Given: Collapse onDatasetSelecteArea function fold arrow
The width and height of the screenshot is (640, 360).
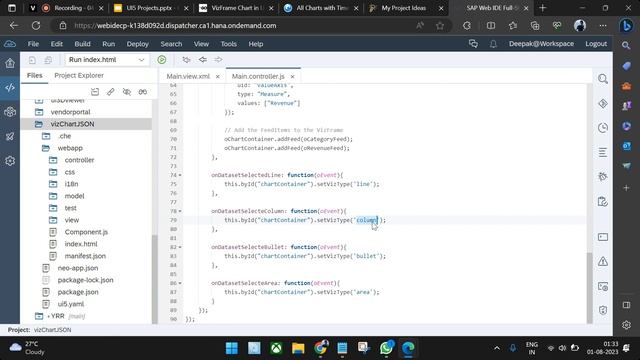Looking at the screenshot, I should [x=180, y=283].
